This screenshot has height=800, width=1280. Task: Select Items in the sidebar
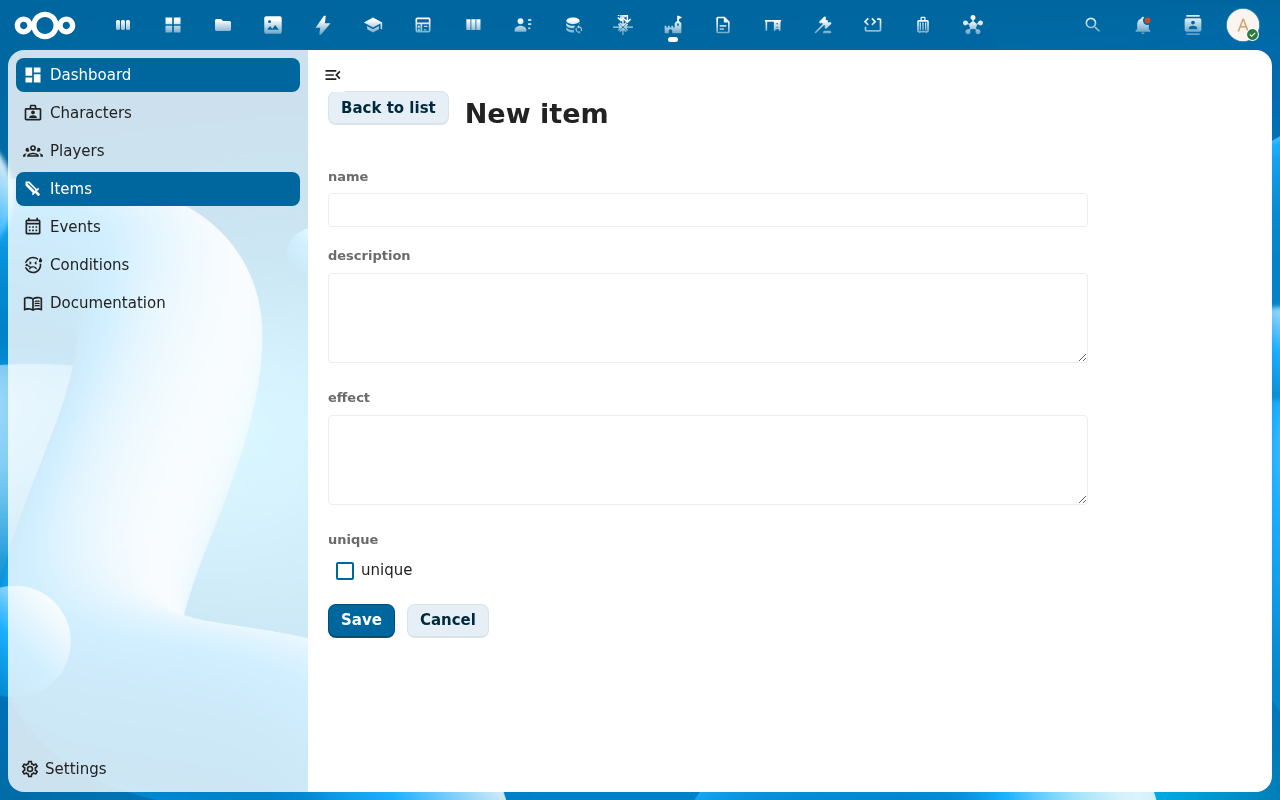pyautogui.click(x=158, y=189)
